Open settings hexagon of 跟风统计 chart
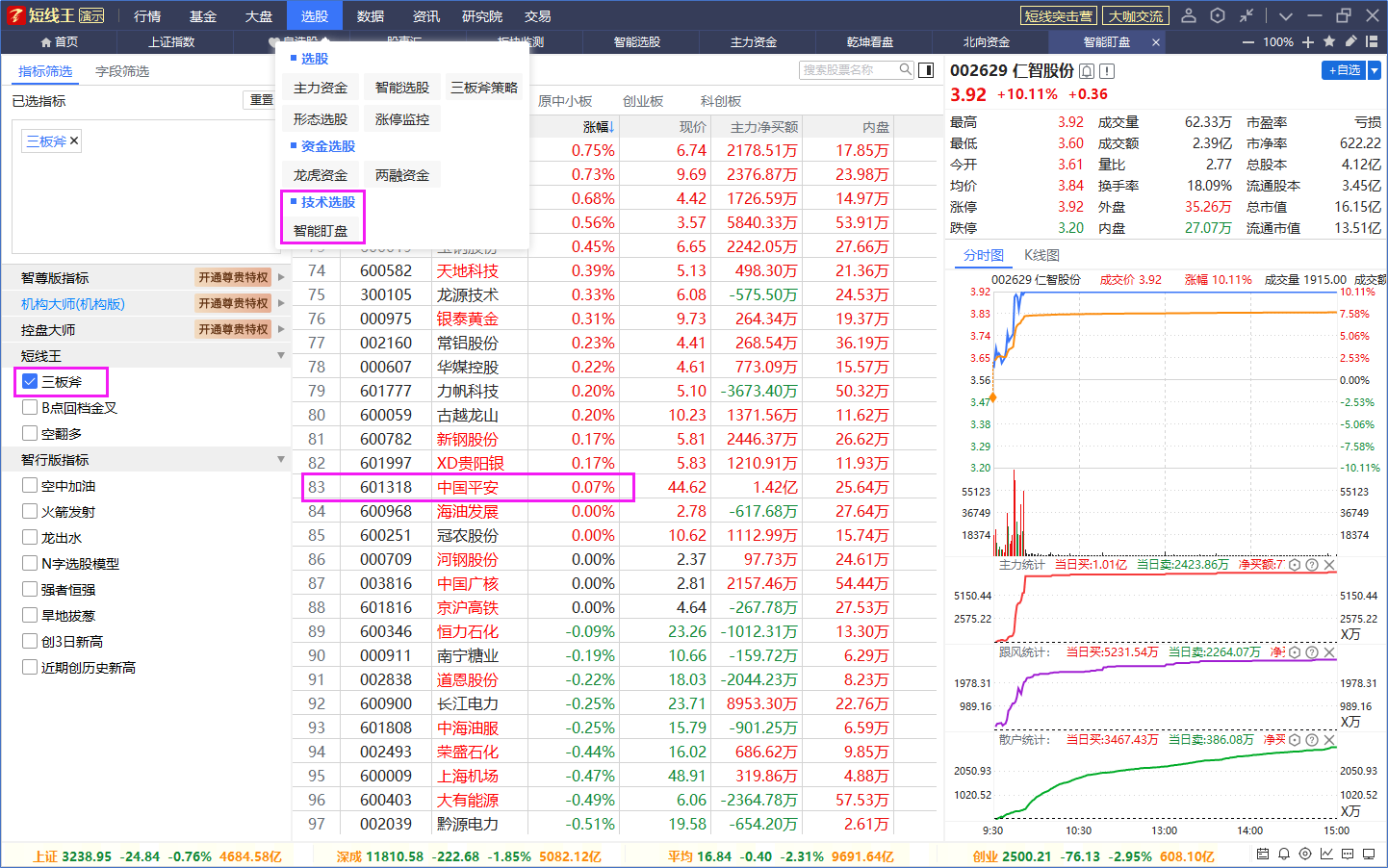The image size is (1388, 868). (x=1295, y=652)
